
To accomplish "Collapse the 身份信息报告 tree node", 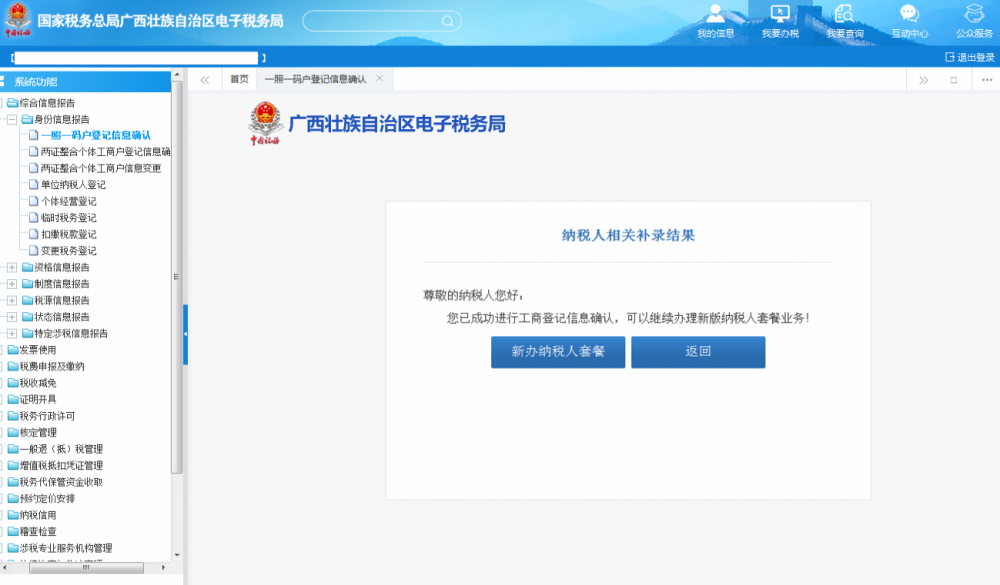I will [12, 119].
